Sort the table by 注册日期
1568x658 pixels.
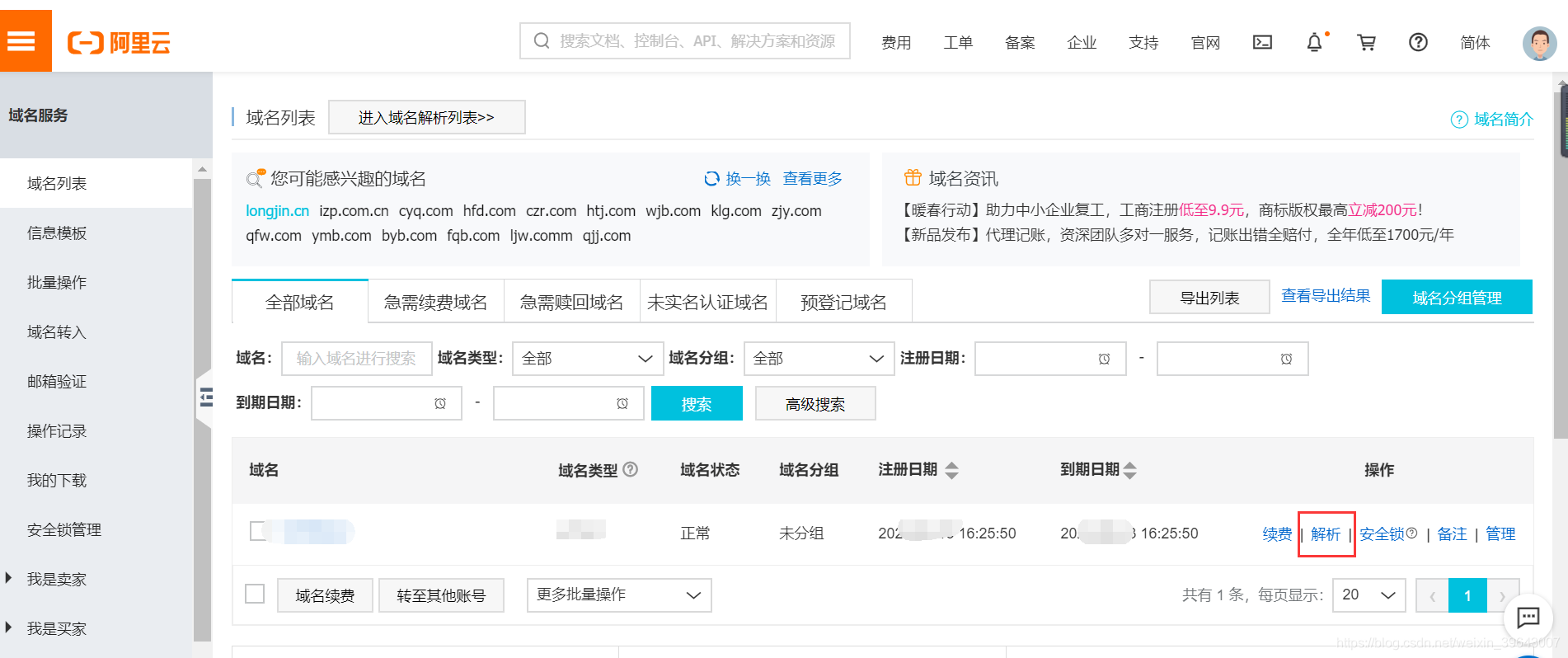(951, 470)
